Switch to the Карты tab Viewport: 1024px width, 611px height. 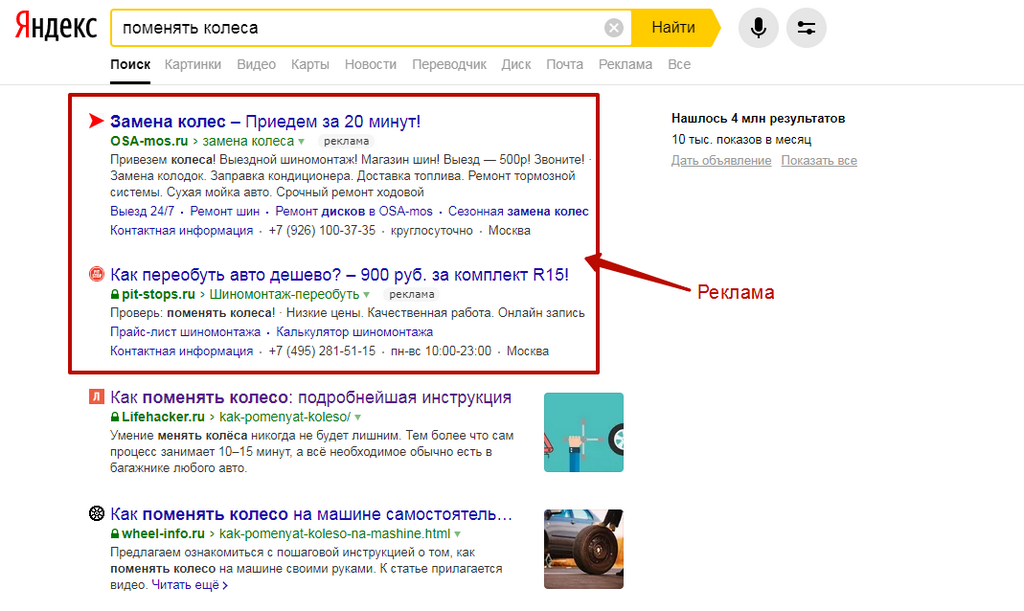click(x=310, y=65)
